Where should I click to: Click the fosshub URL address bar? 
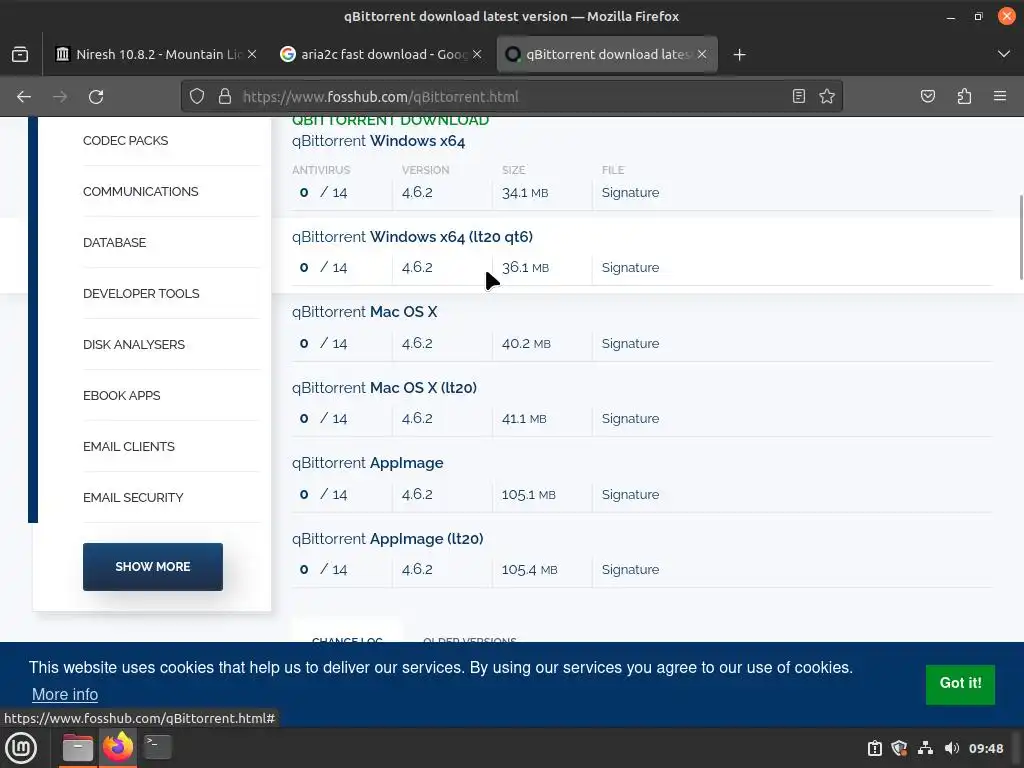point(511,97)
